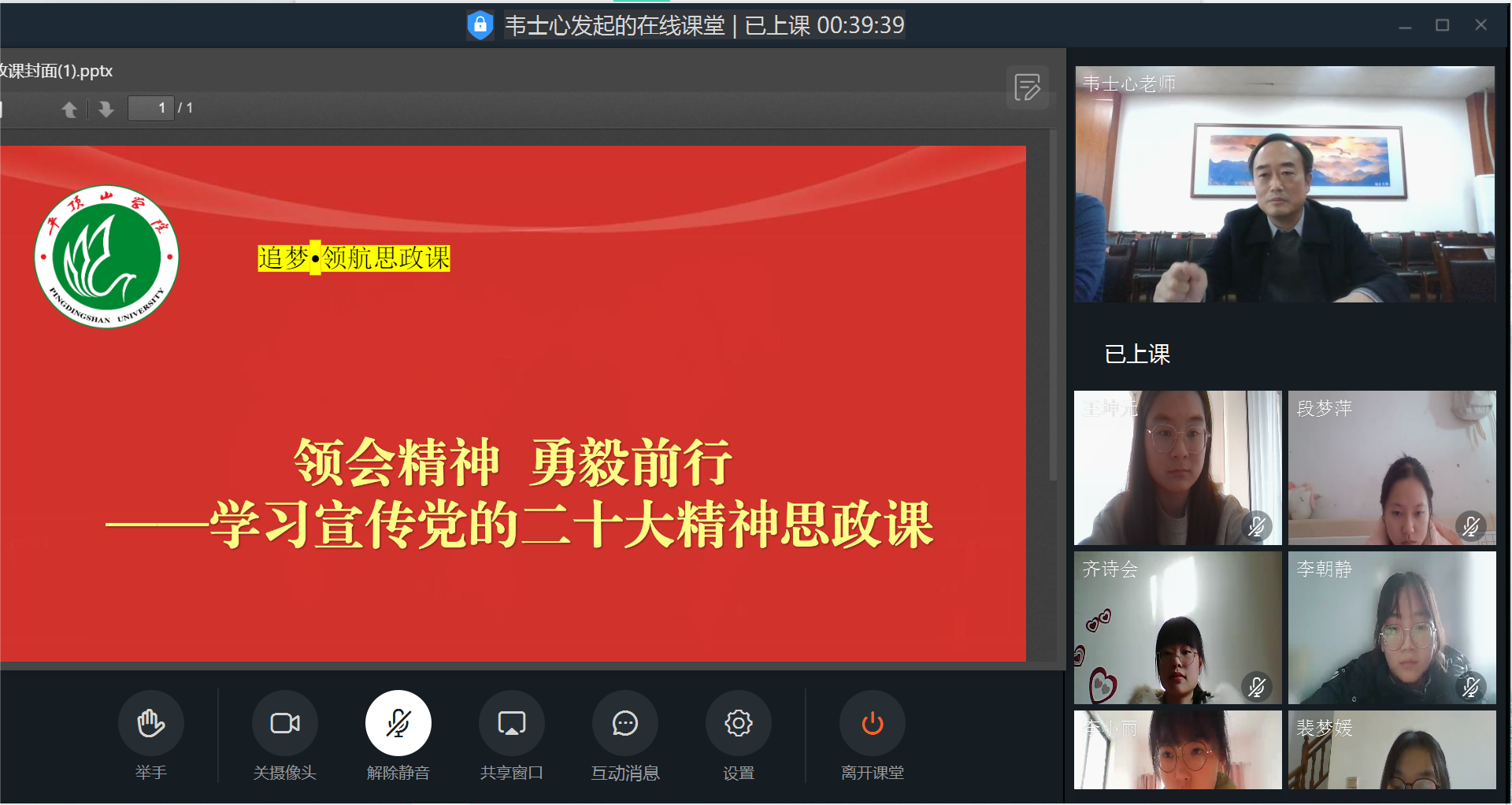Click the notes edit icon above slide
The image size is (1512, 805).
click(1027, 87)
